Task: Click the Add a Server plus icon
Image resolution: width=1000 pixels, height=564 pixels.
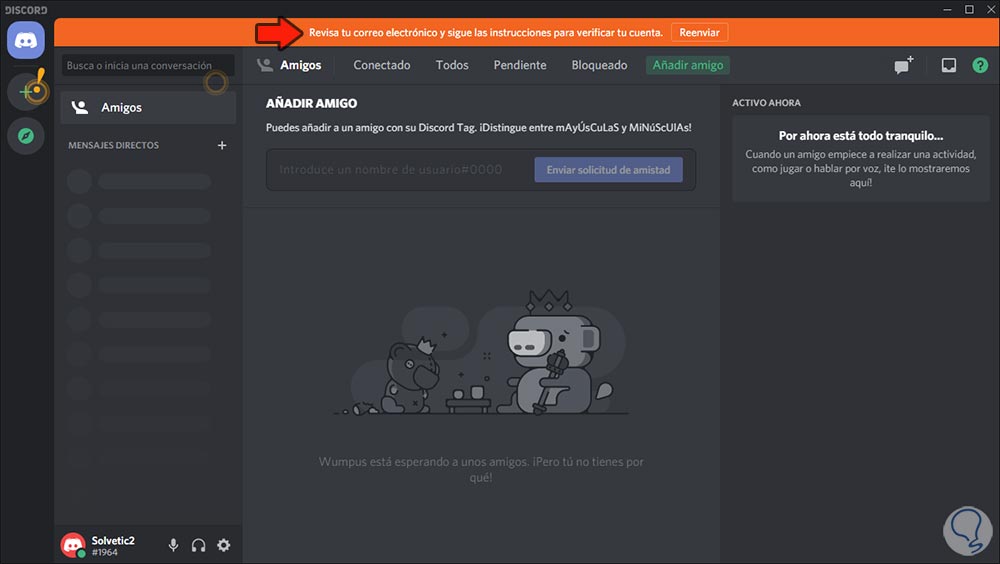Action: (x=26, y=92)
